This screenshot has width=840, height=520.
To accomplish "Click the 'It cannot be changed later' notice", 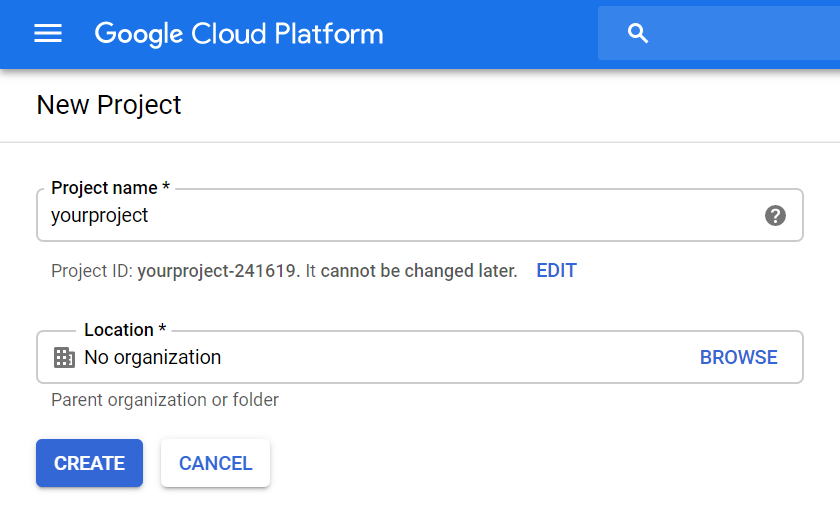I will [x=412, y=271].
